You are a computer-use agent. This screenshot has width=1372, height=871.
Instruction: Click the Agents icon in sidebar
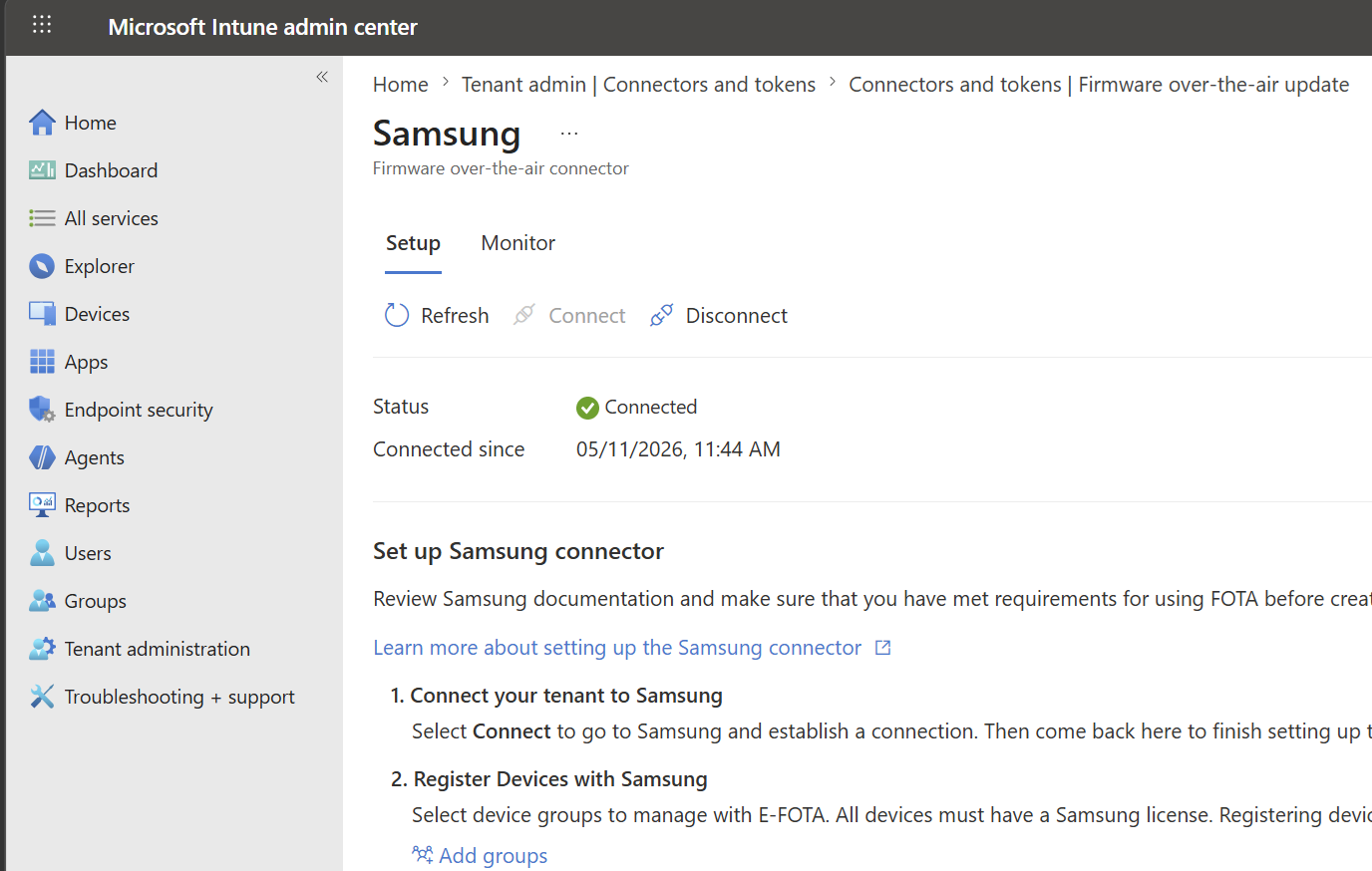[42, 457]
